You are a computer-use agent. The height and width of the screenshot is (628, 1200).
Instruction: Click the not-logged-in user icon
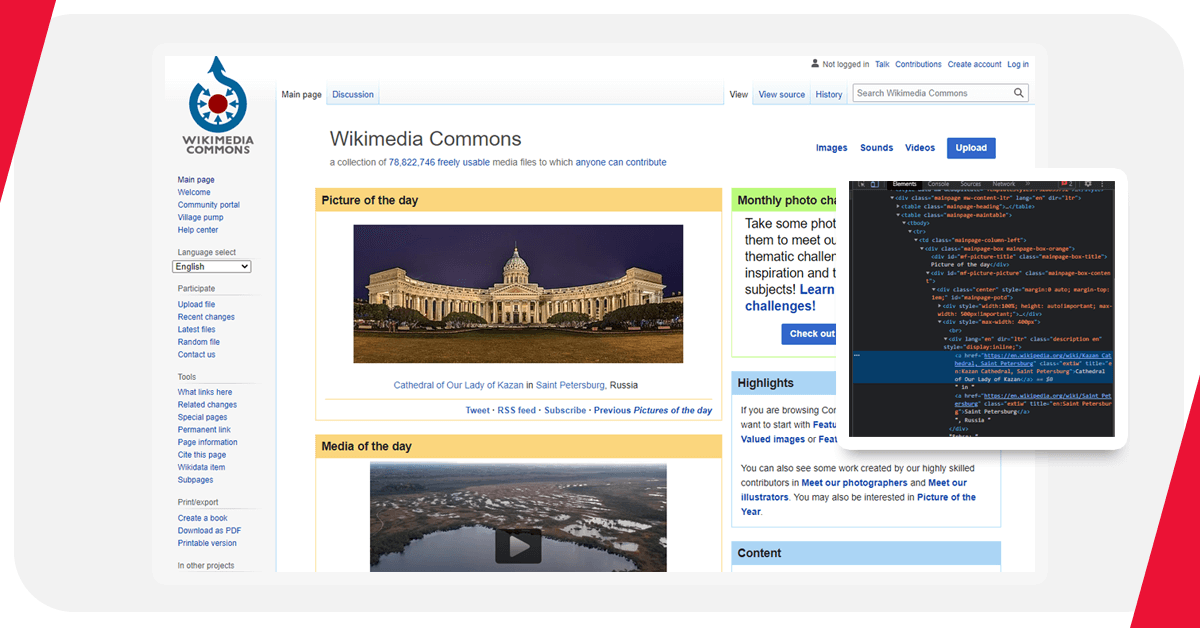815,64
